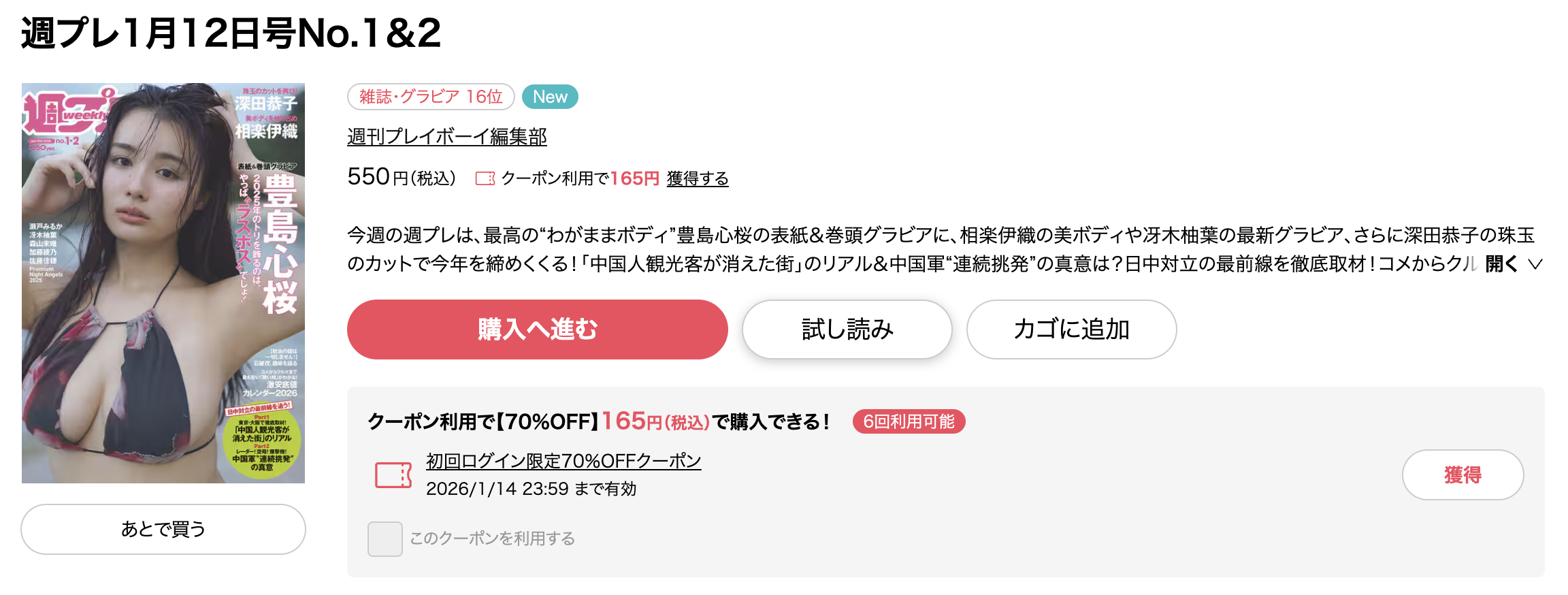This screenshot has height=595, width=1568.
Task: Open the 試し読み preview button
Action: (847, 329)
